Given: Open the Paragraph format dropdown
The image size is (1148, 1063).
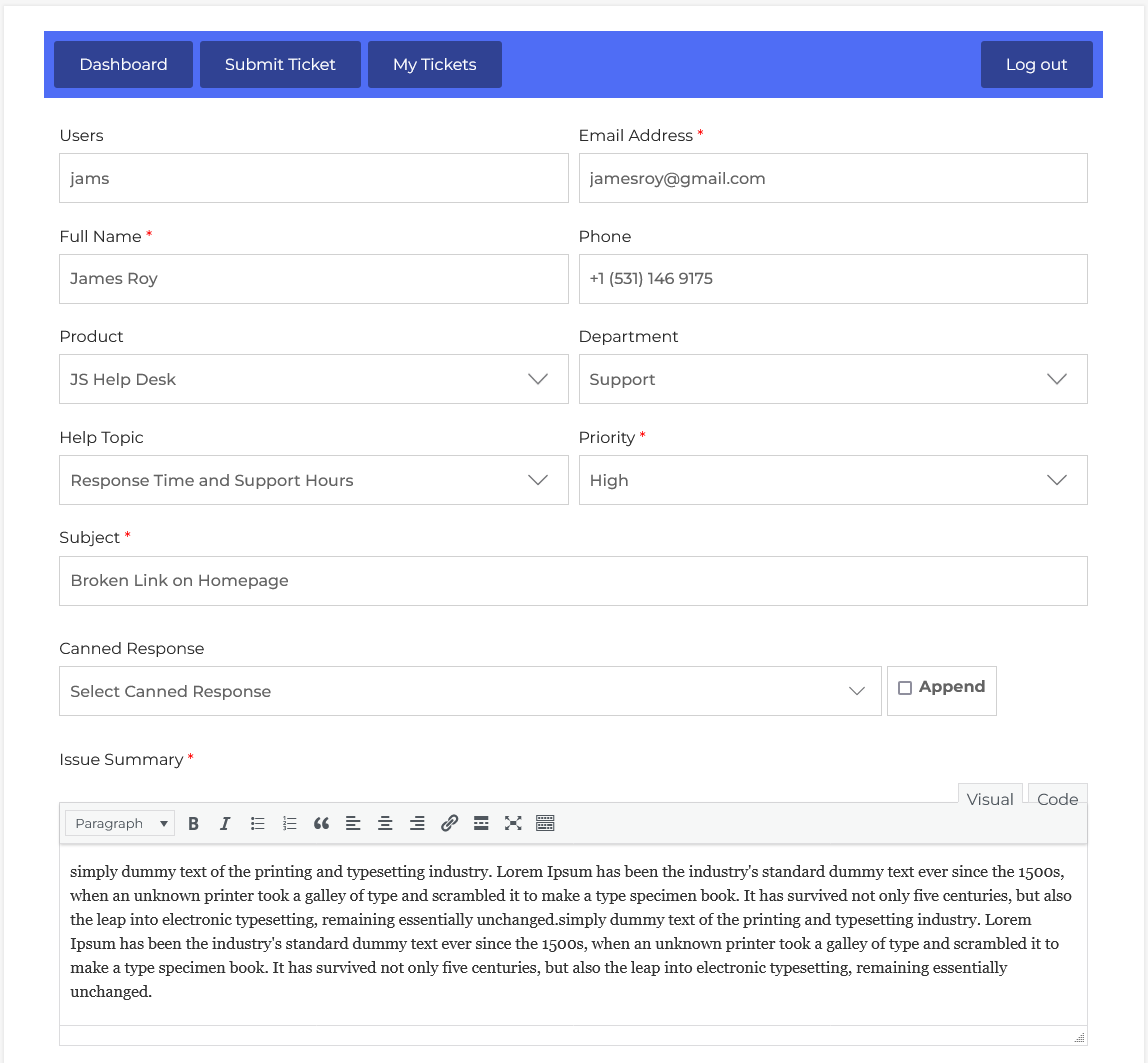Looking at the screenshot, I should (120, 823).
